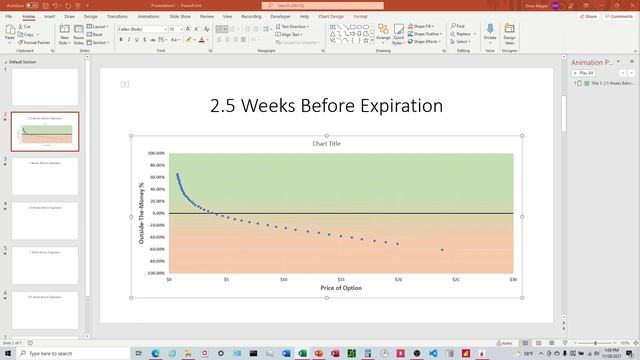Click the Redo icon in title bar
The width and height of the screenshot is (640, 360).
click(x=68, y=6)
